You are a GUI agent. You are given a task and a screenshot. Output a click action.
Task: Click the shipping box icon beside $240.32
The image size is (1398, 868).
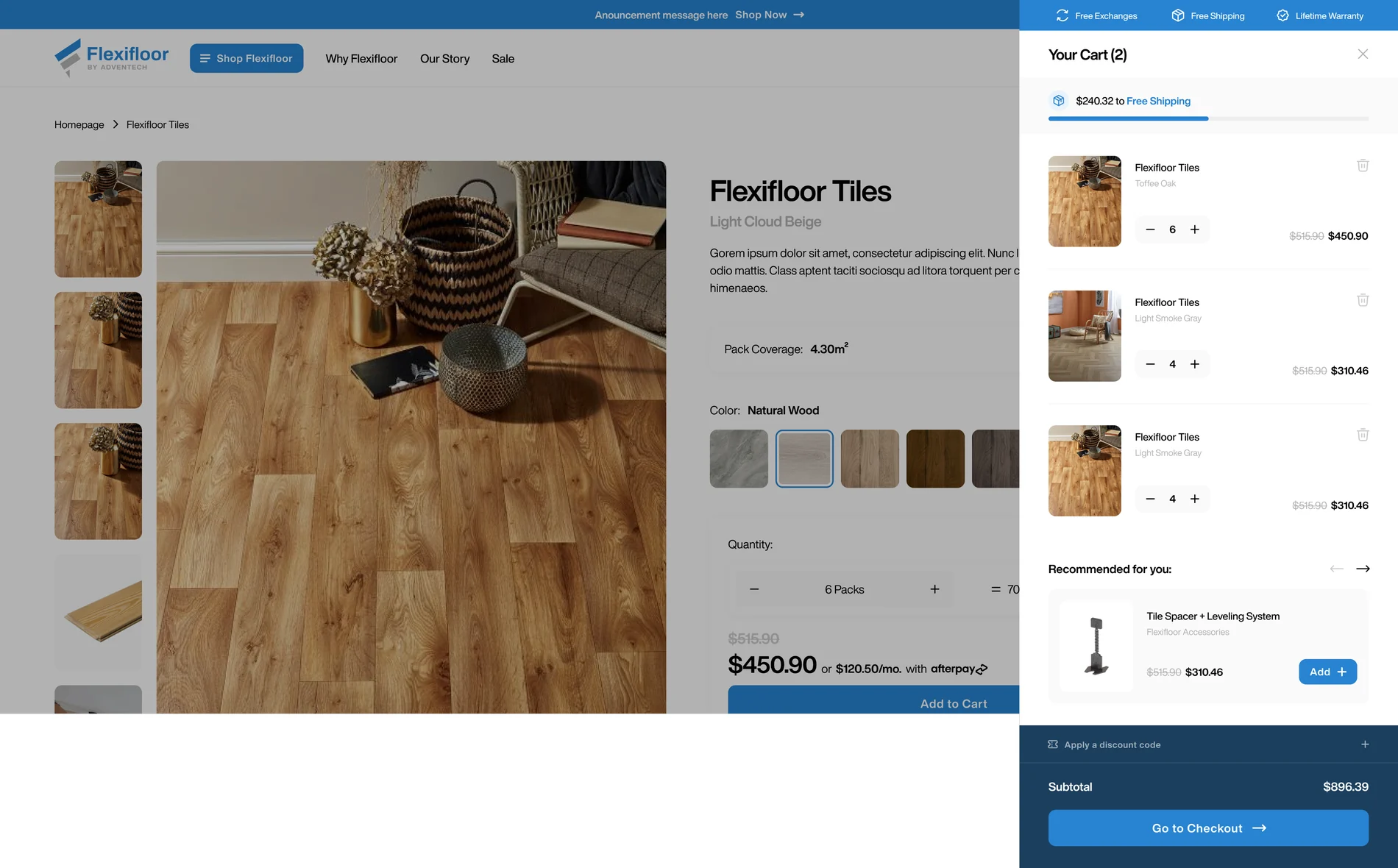pyautogui.click(x=1058, y=101)
